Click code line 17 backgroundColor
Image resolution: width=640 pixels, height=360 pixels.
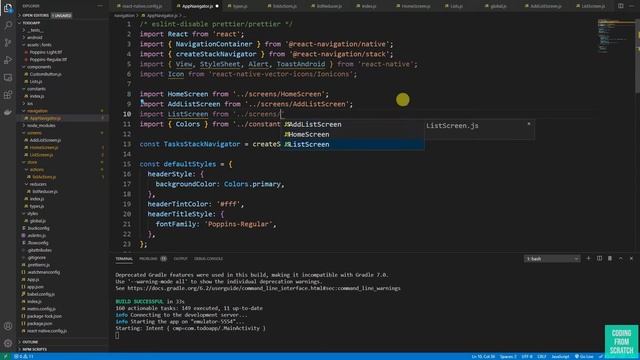220,184
